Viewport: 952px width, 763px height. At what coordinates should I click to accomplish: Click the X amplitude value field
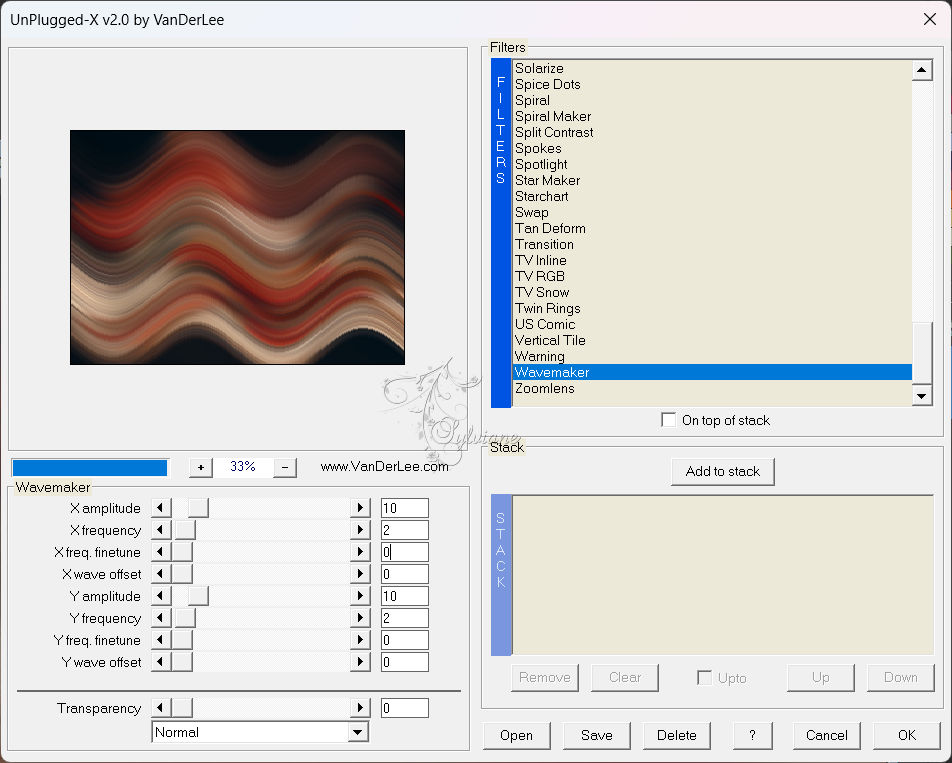coord(405,508)
